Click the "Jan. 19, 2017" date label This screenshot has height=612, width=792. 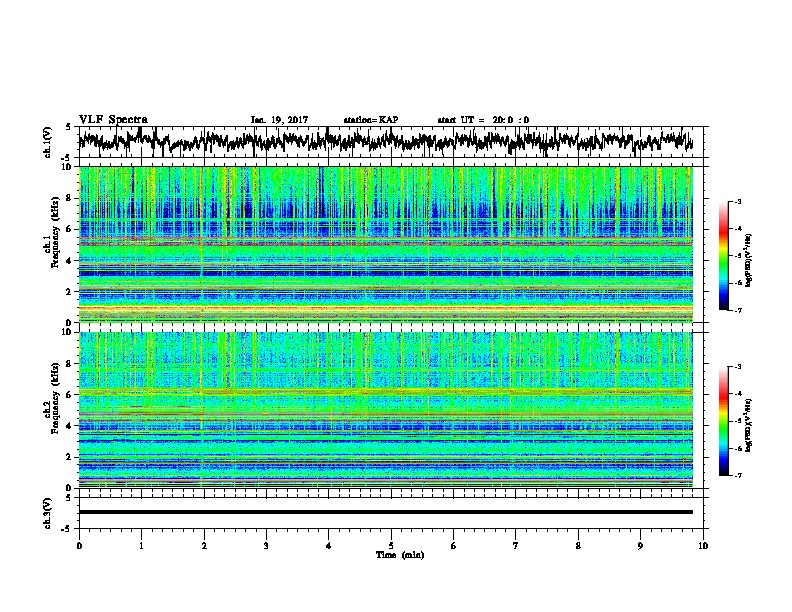pyautogui.click(x=279, y=120)
